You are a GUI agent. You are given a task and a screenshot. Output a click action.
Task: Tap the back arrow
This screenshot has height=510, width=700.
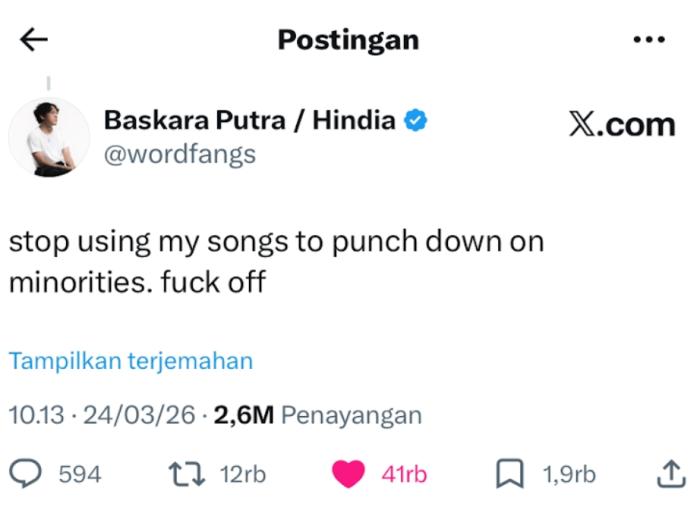[33, 39]
